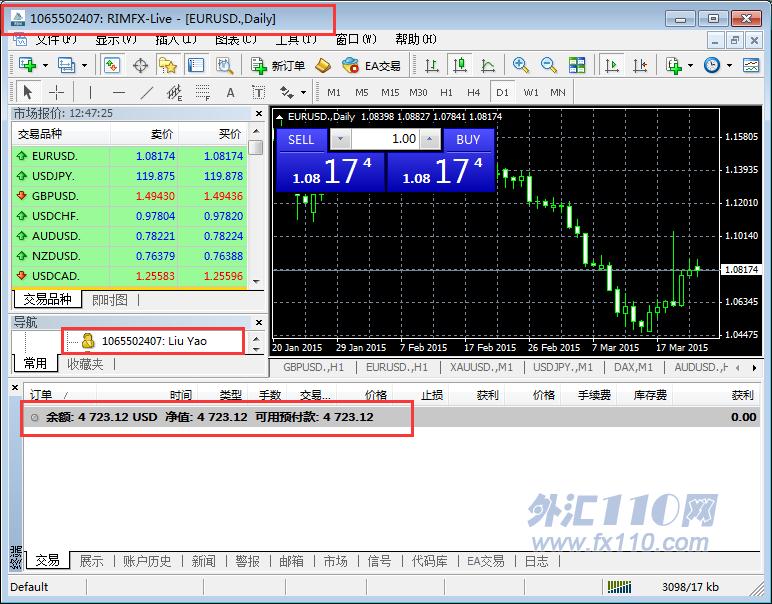Viewport: 772px width, 604px height.
Task: Toggle chart shift icon
Action: tap(640, 65)
